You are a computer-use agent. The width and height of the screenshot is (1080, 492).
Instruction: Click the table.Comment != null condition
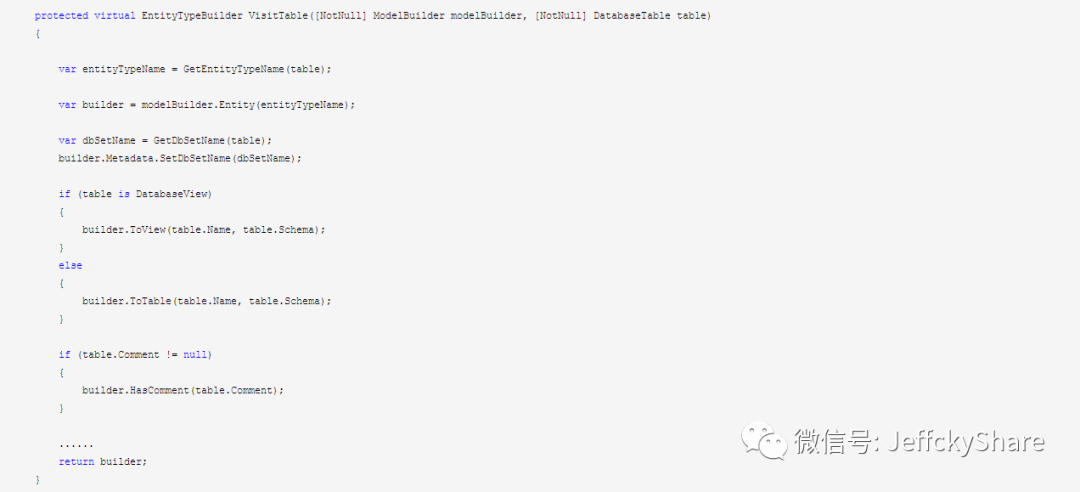(x=145, y=355)
